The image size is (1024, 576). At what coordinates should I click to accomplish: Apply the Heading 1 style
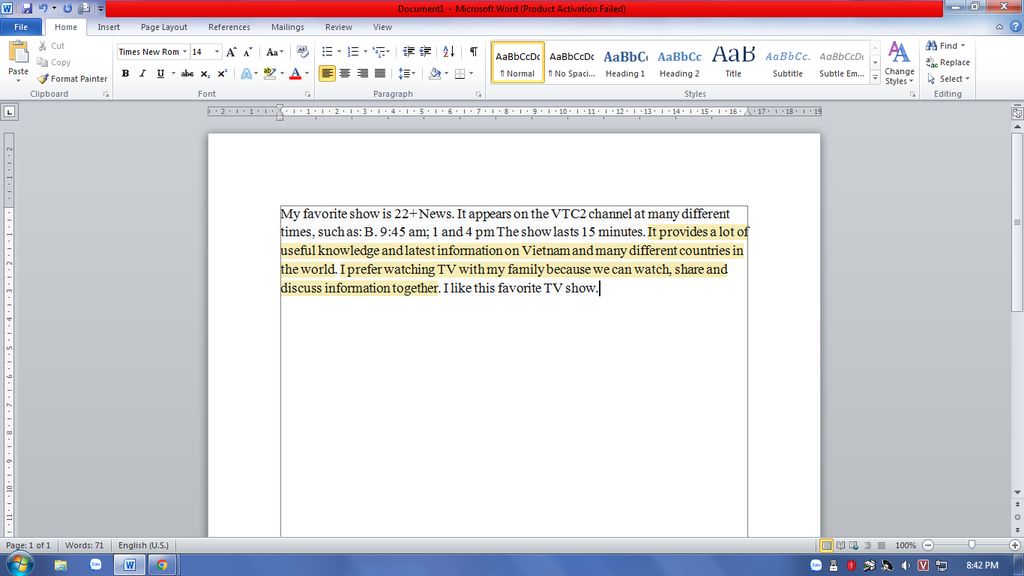pos(625,63)
